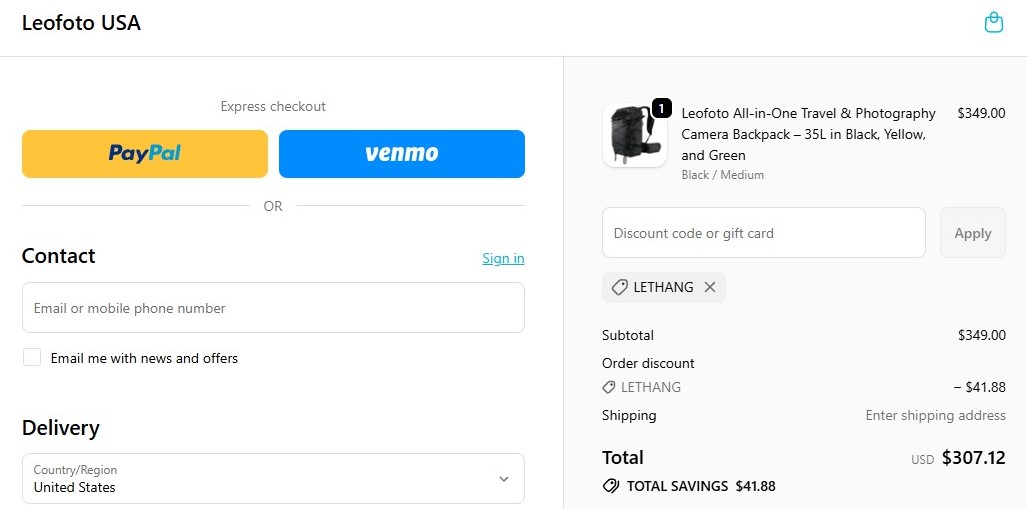Click the $307.12 total amount
Image resolution: width=1027 pixels, height=509 pixels.
pos(973,458)
